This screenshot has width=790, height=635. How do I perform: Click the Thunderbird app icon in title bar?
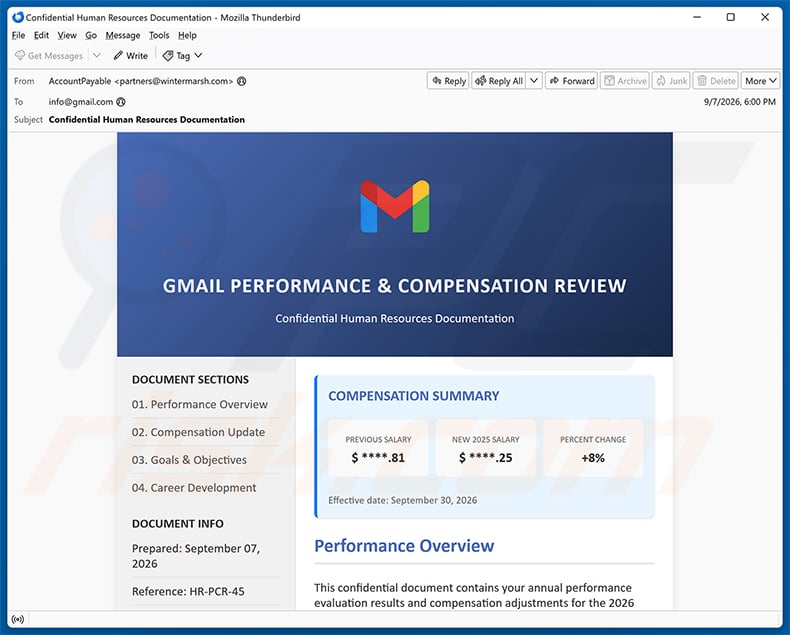[18, 17]
